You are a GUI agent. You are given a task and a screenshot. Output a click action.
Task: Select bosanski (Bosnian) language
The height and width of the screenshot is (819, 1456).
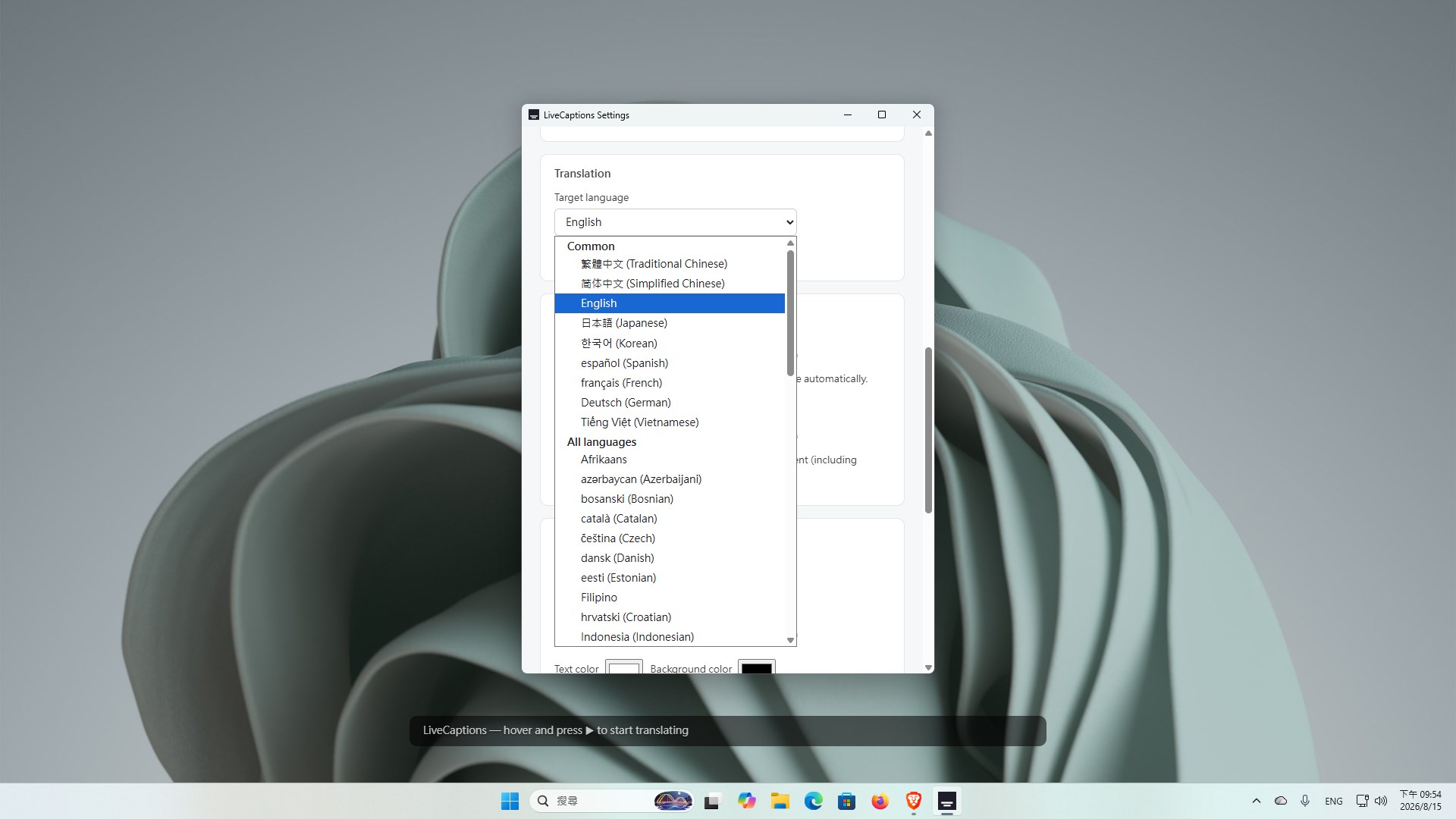(670, 499)
